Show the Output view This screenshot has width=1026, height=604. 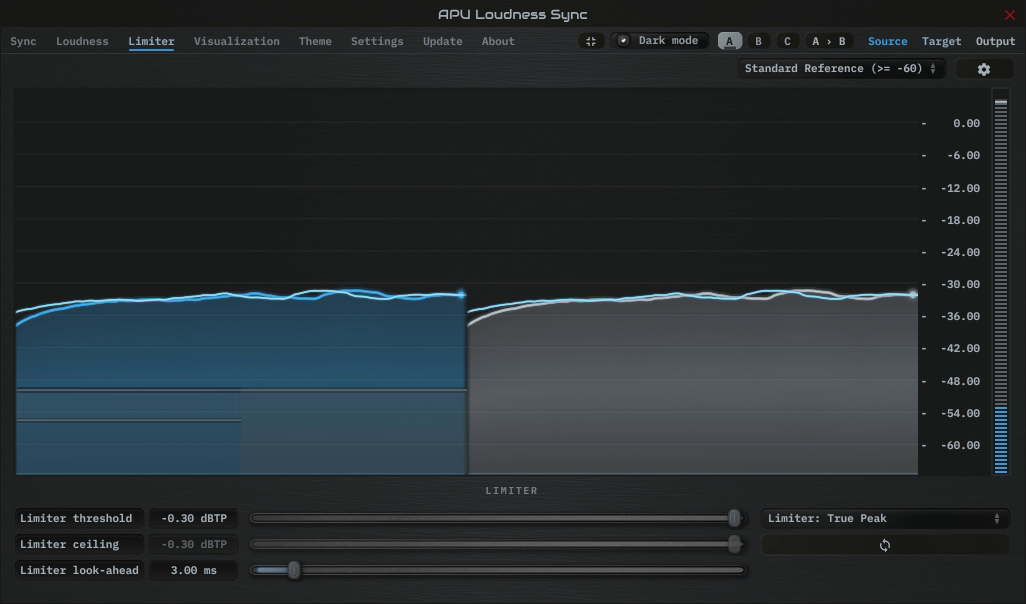point(995,41)
